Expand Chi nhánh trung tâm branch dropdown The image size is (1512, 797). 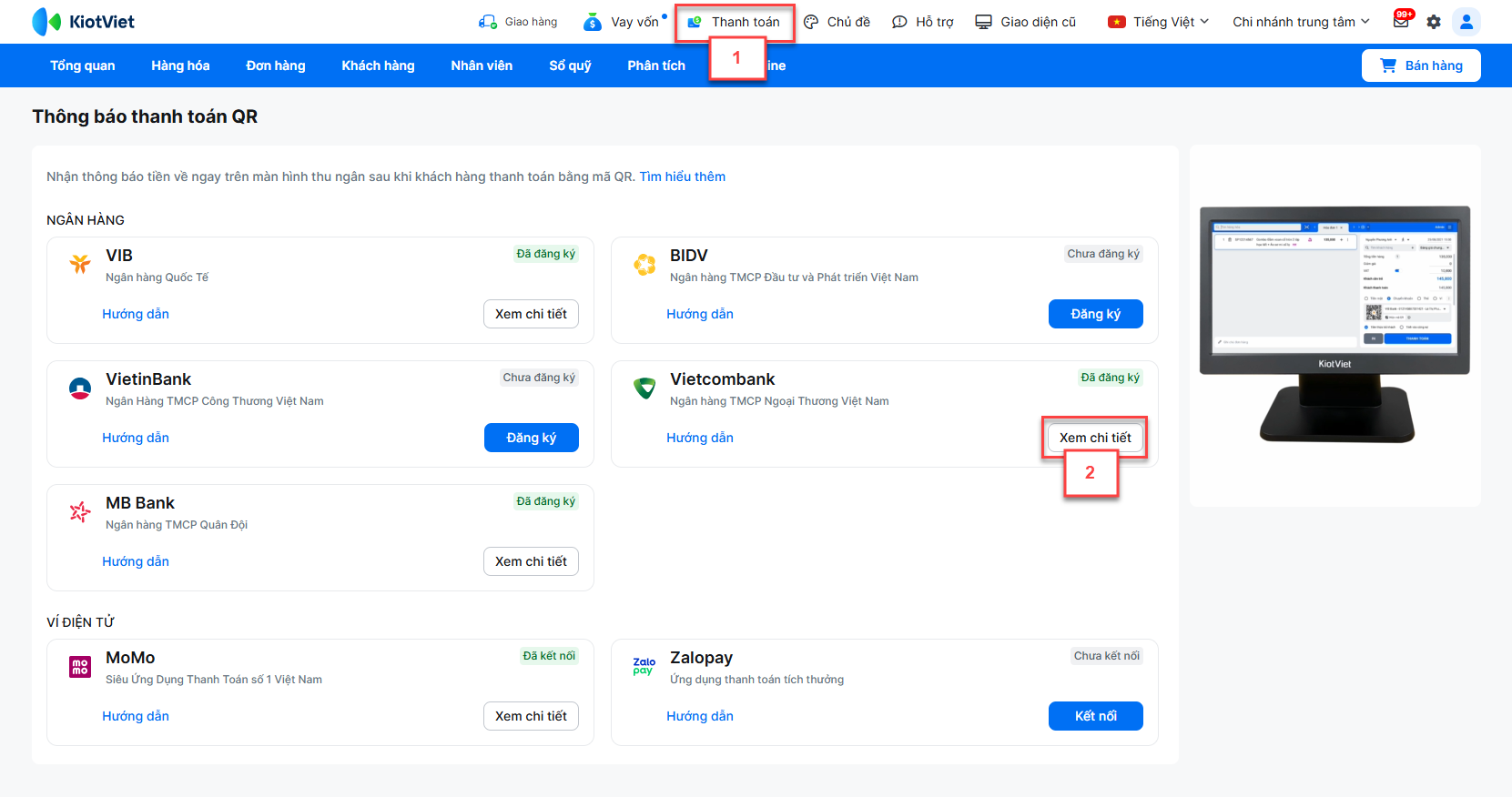pyautogui.click(x=1301, y=22)
